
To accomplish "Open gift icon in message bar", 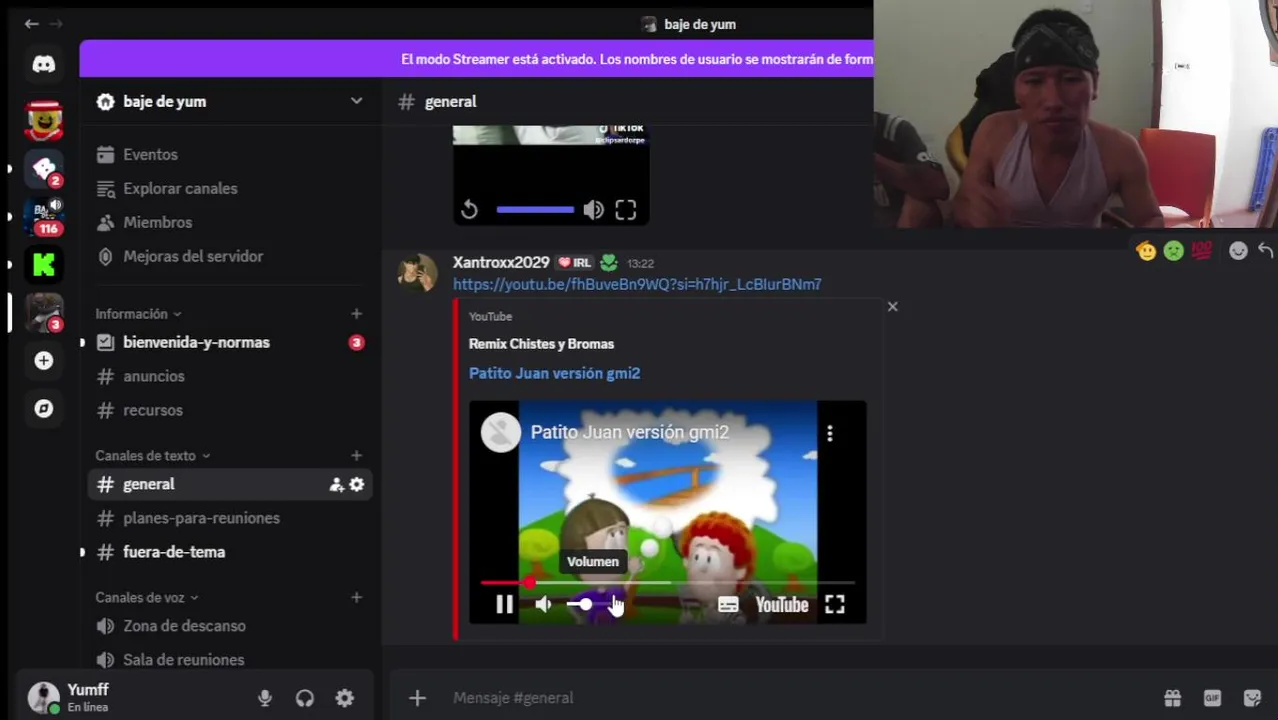I will point(1172,698).
